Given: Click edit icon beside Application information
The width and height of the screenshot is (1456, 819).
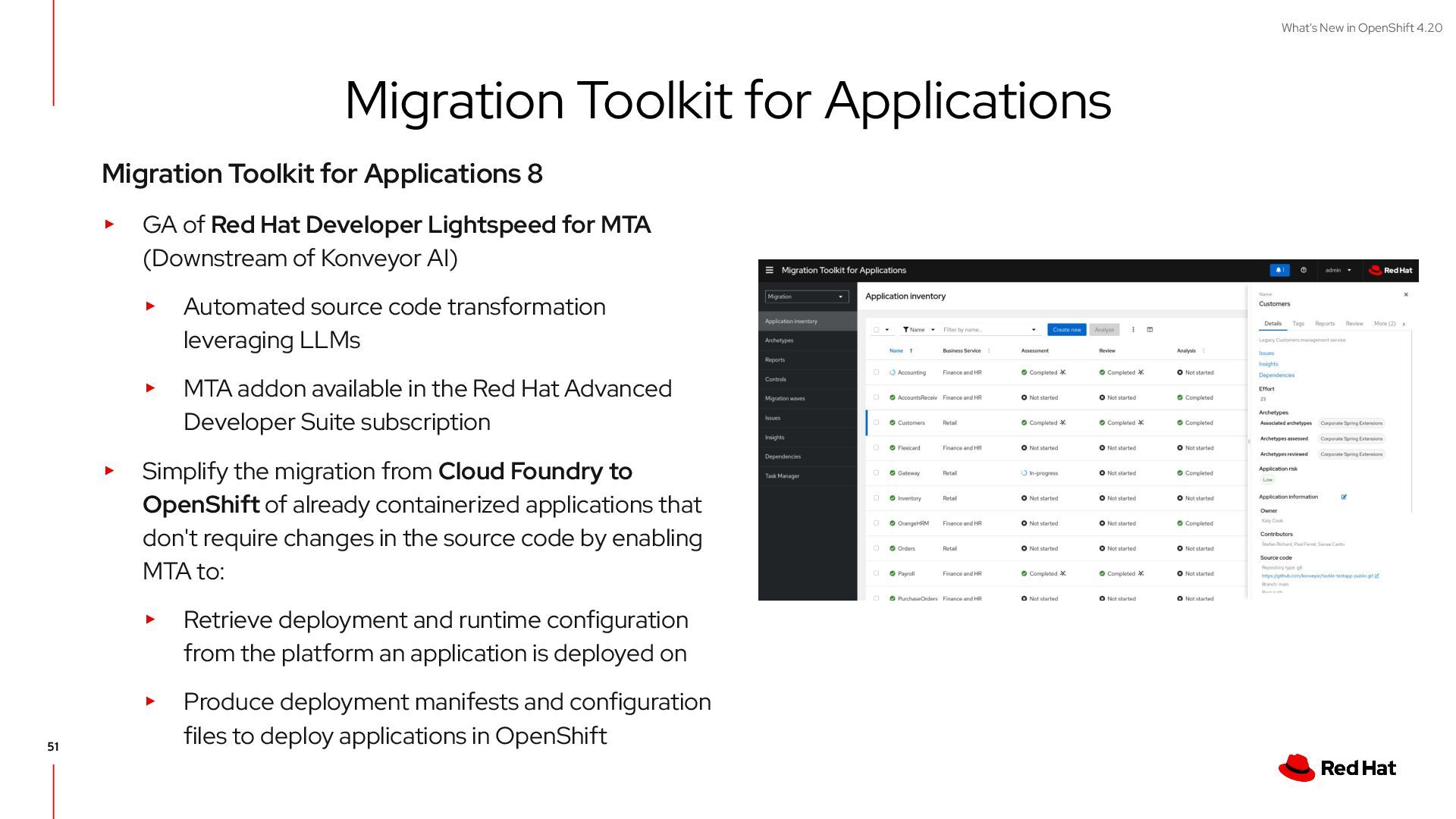Looking at the screenshot, I should (x=1344, y=497).
